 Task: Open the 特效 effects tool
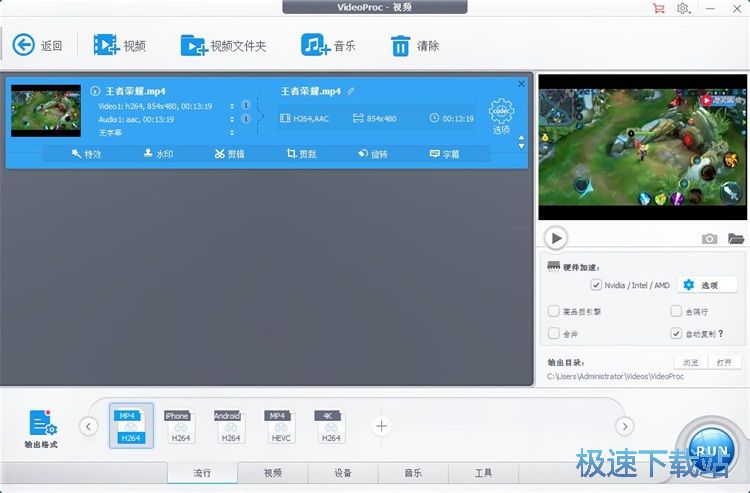pos(86,154)
